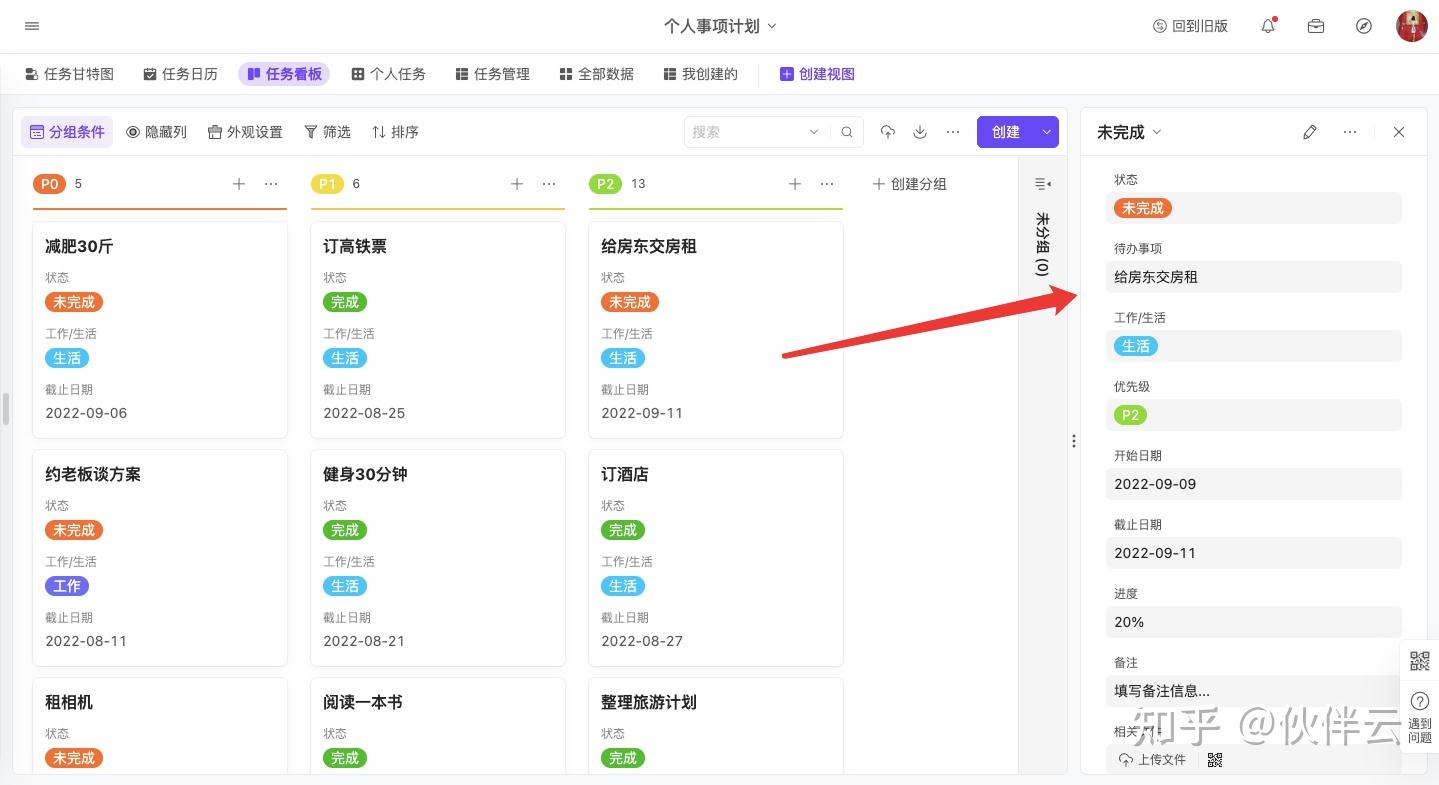The width and height of the screenshot is (1439, 785).
Task: Switch to 我创建的 view
Action: (700, 74)
